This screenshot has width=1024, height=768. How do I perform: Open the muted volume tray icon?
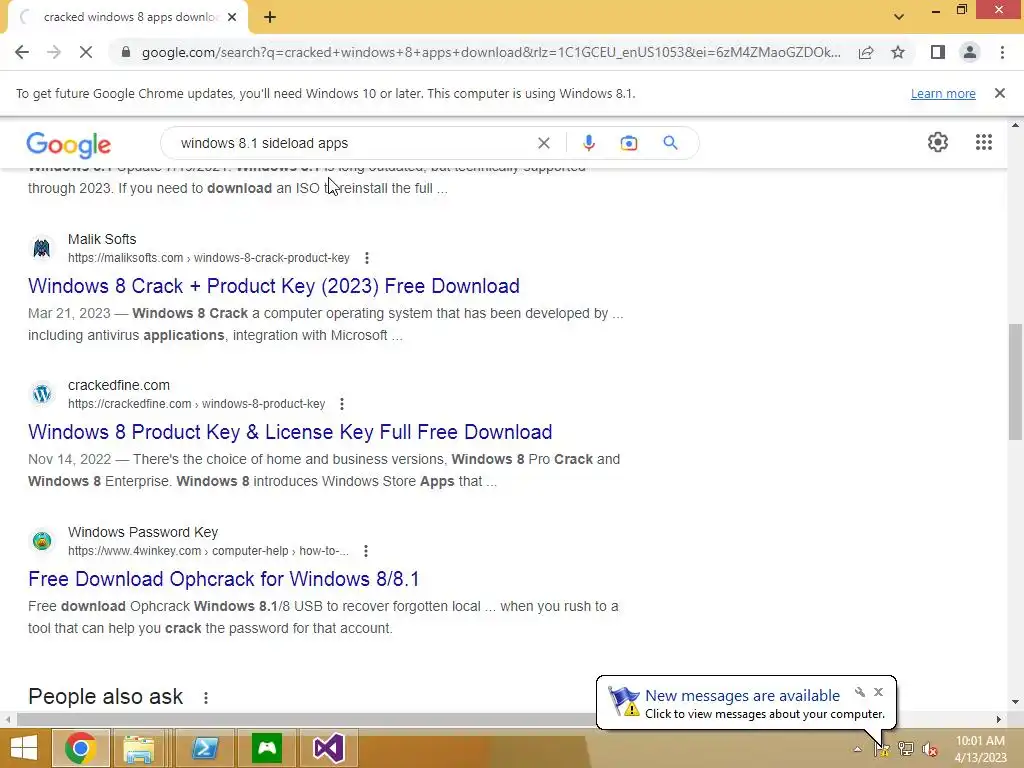pyautogui.click(x=929, y=748)
